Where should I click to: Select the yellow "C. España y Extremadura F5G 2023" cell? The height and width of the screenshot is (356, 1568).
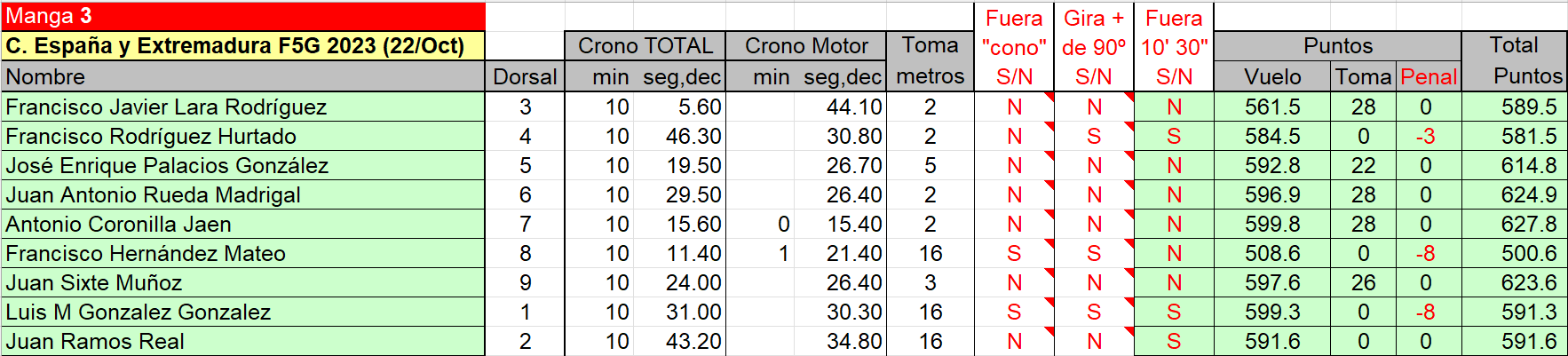tap(243, 46)
